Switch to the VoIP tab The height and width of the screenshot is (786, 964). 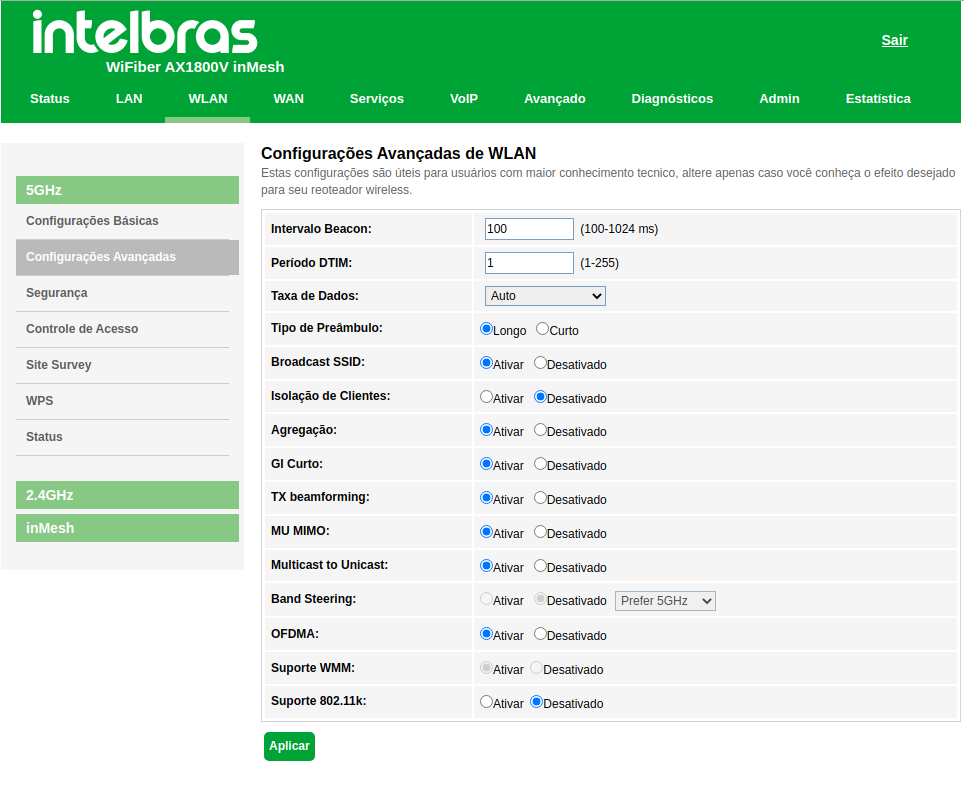click(464, 98)
